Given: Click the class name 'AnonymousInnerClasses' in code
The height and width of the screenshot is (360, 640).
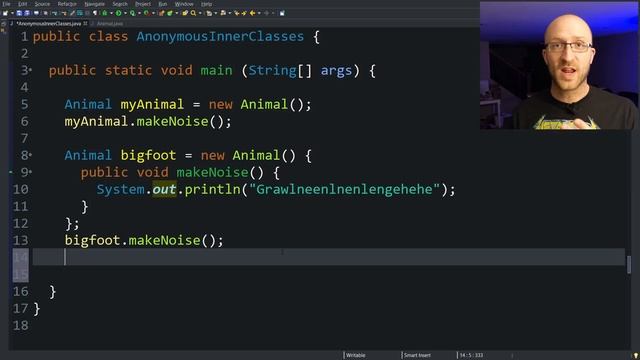Looking at the screenshot, I should (220, 36).
